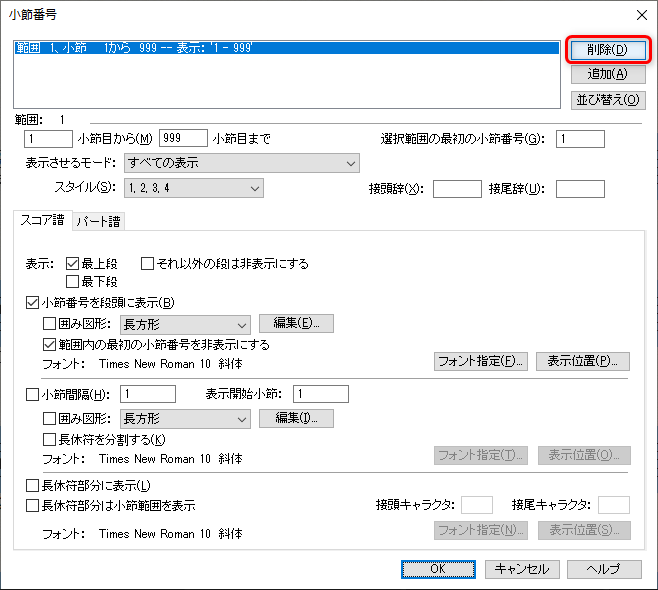Check 囲み図形 checkbox under 小節間隔
The image size is (658, 590).
pos(49,418)
